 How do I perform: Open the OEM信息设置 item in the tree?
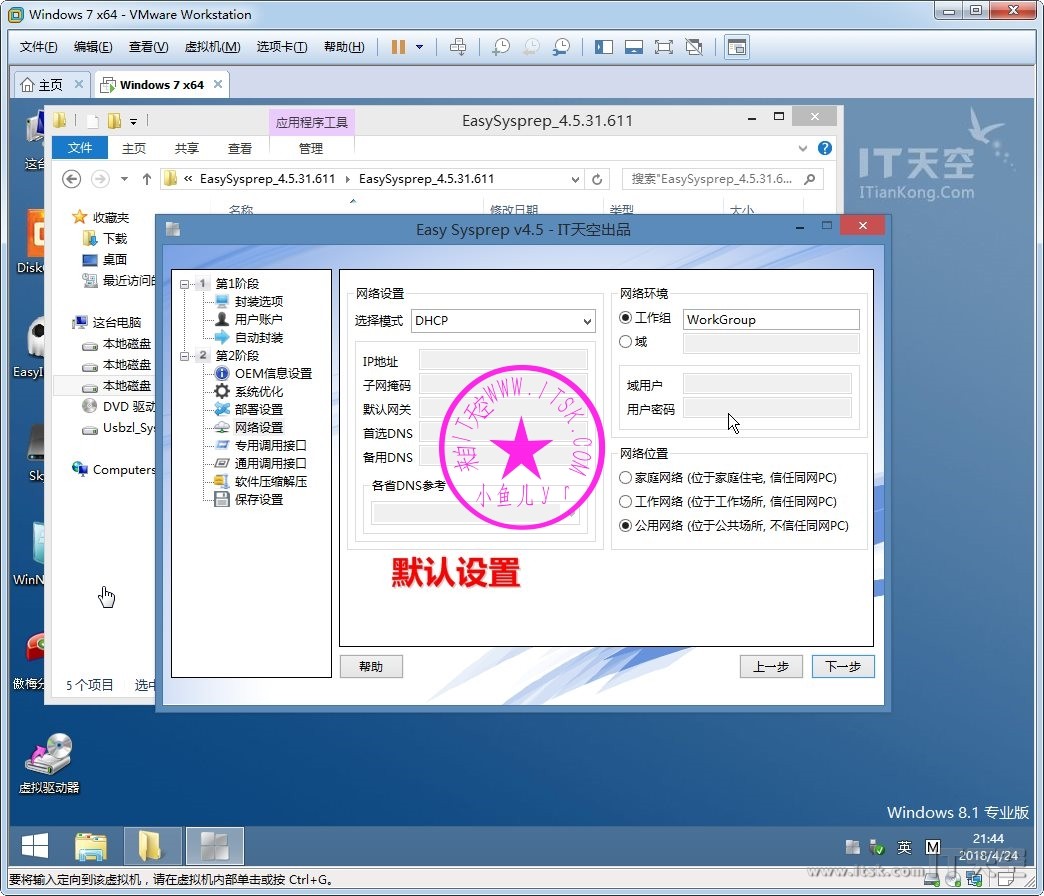(x=273, y=374)
